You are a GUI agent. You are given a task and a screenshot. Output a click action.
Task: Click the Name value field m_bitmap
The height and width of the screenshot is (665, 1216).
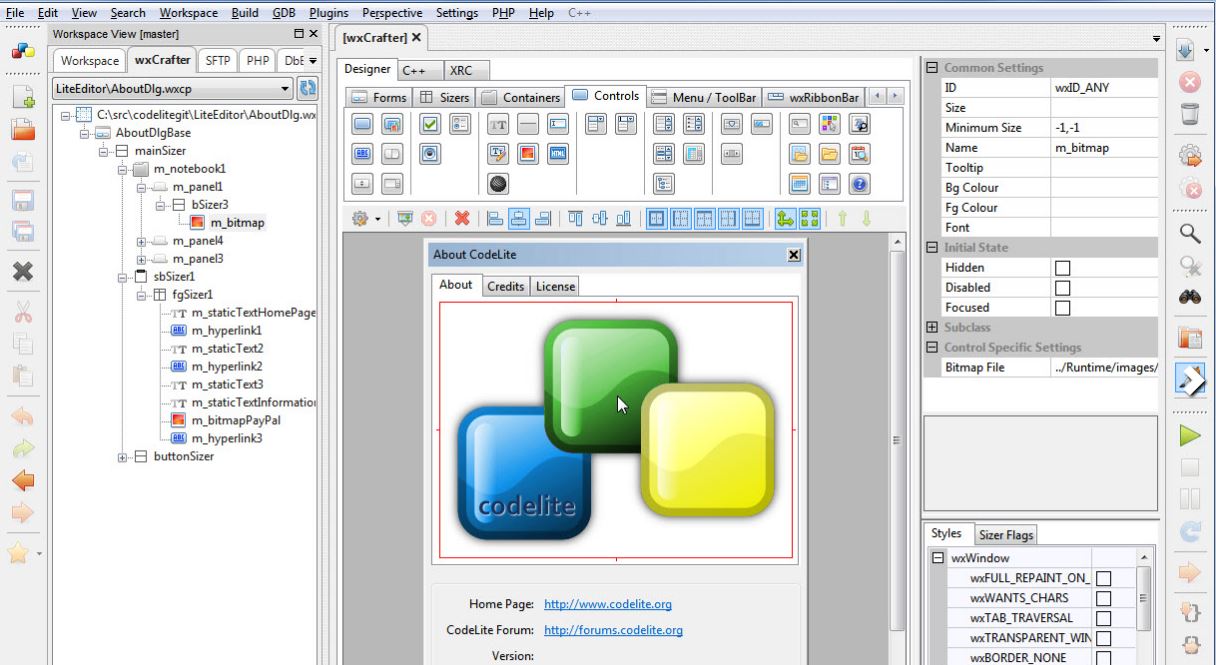[x=1104, y=148]
